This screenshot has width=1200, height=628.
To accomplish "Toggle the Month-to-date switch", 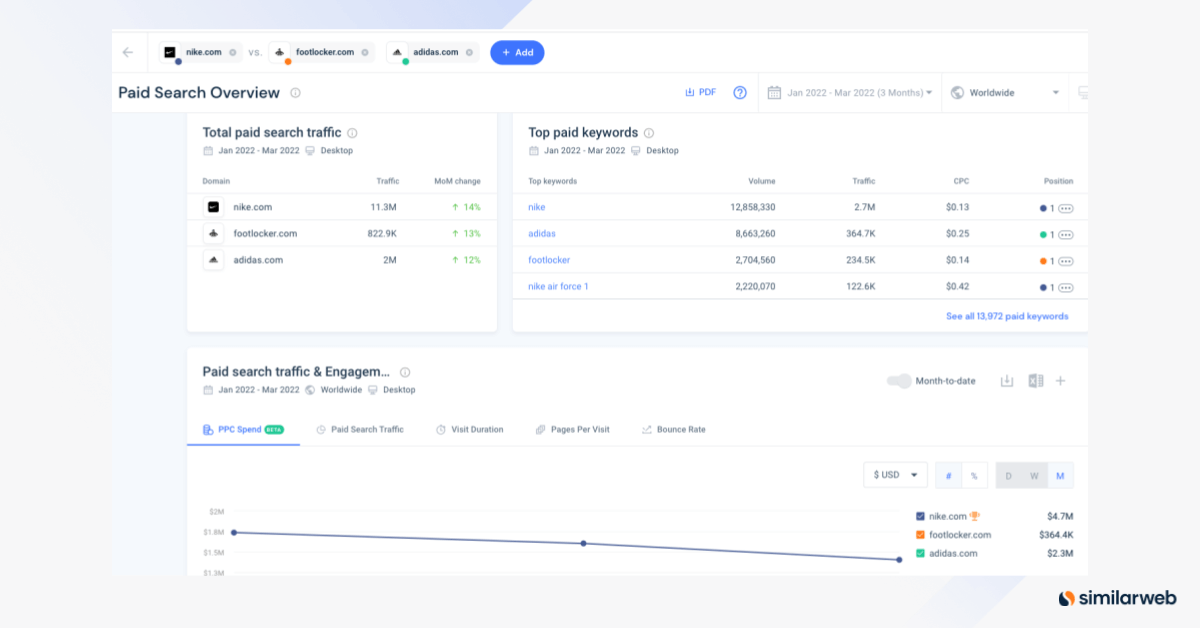I will pyautogui.click(x=899, y=381).
